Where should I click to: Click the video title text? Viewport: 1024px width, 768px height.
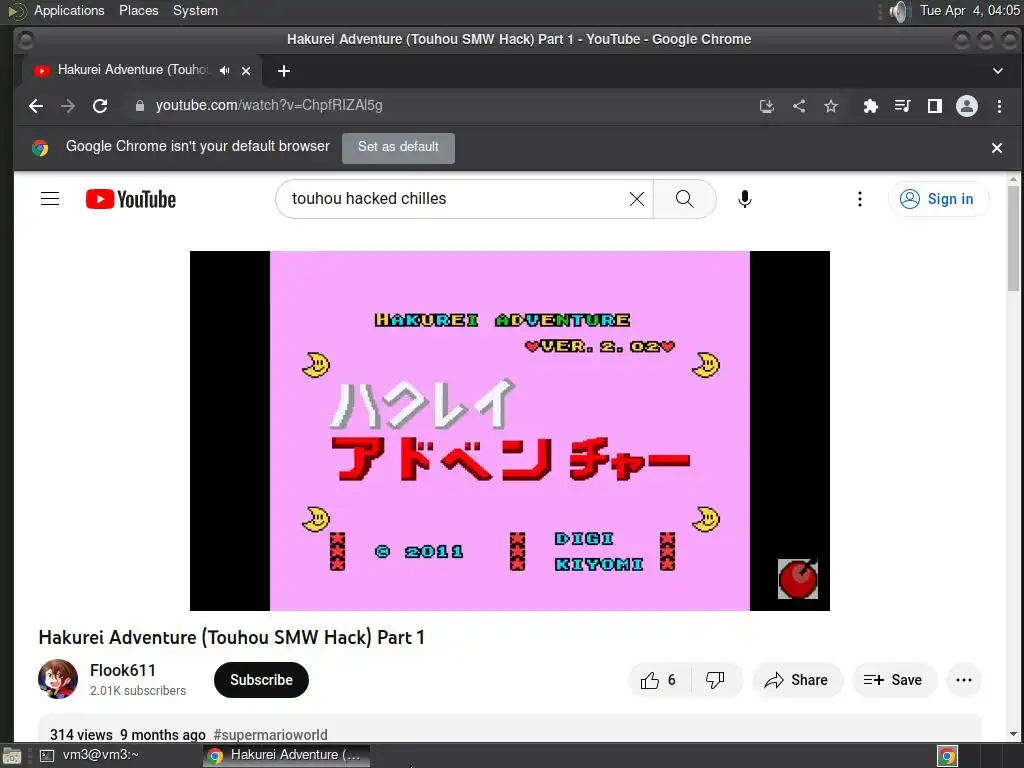click(232, 637)
